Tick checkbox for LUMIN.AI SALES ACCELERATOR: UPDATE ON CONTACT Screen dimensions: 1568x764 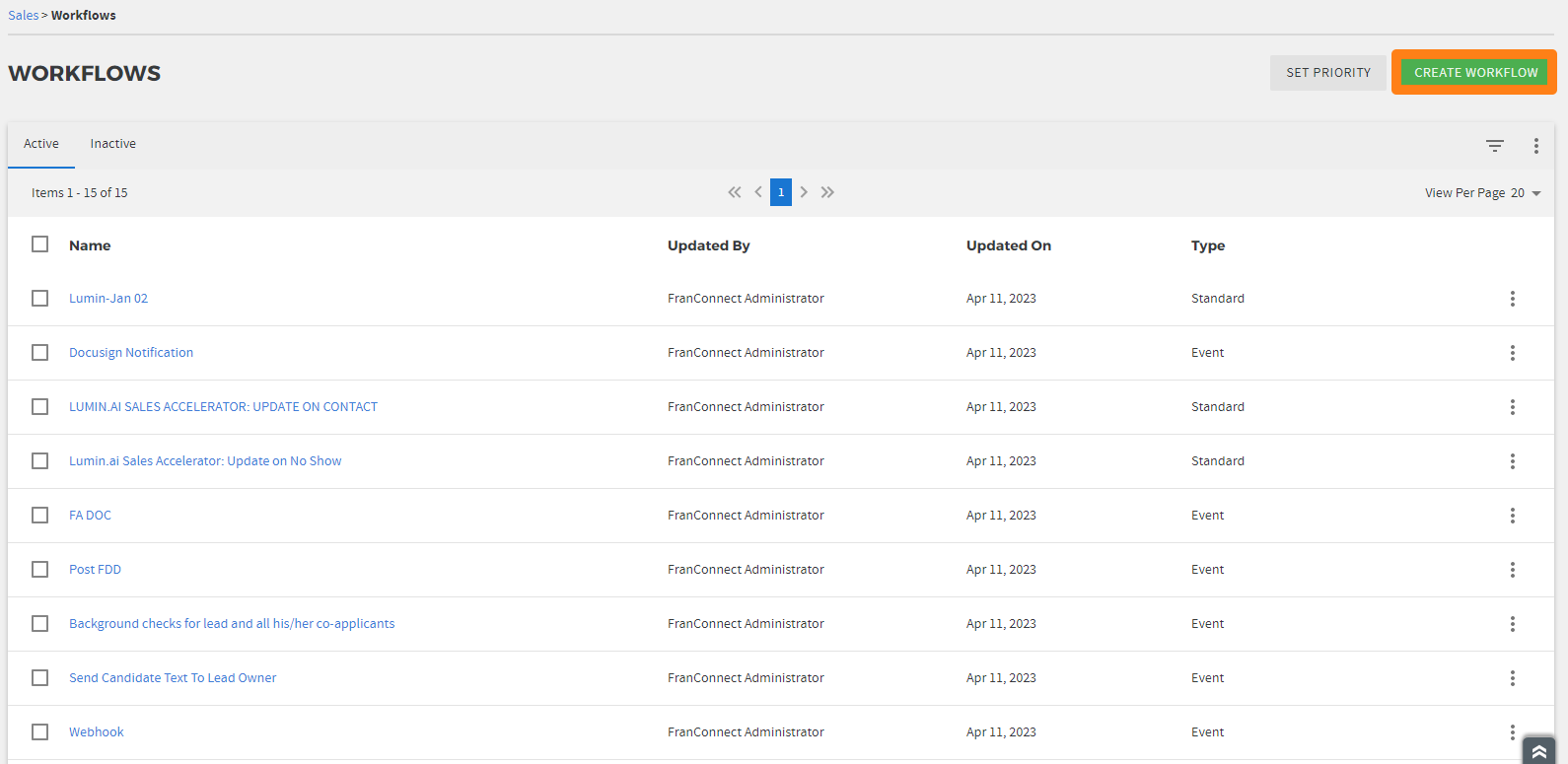coord(39,406)
